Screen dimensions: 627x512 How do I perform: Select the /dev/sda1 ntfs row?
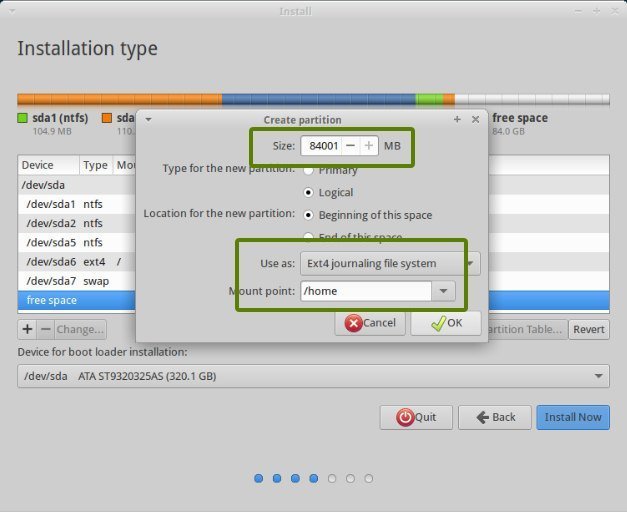click(x=77, y=204)
